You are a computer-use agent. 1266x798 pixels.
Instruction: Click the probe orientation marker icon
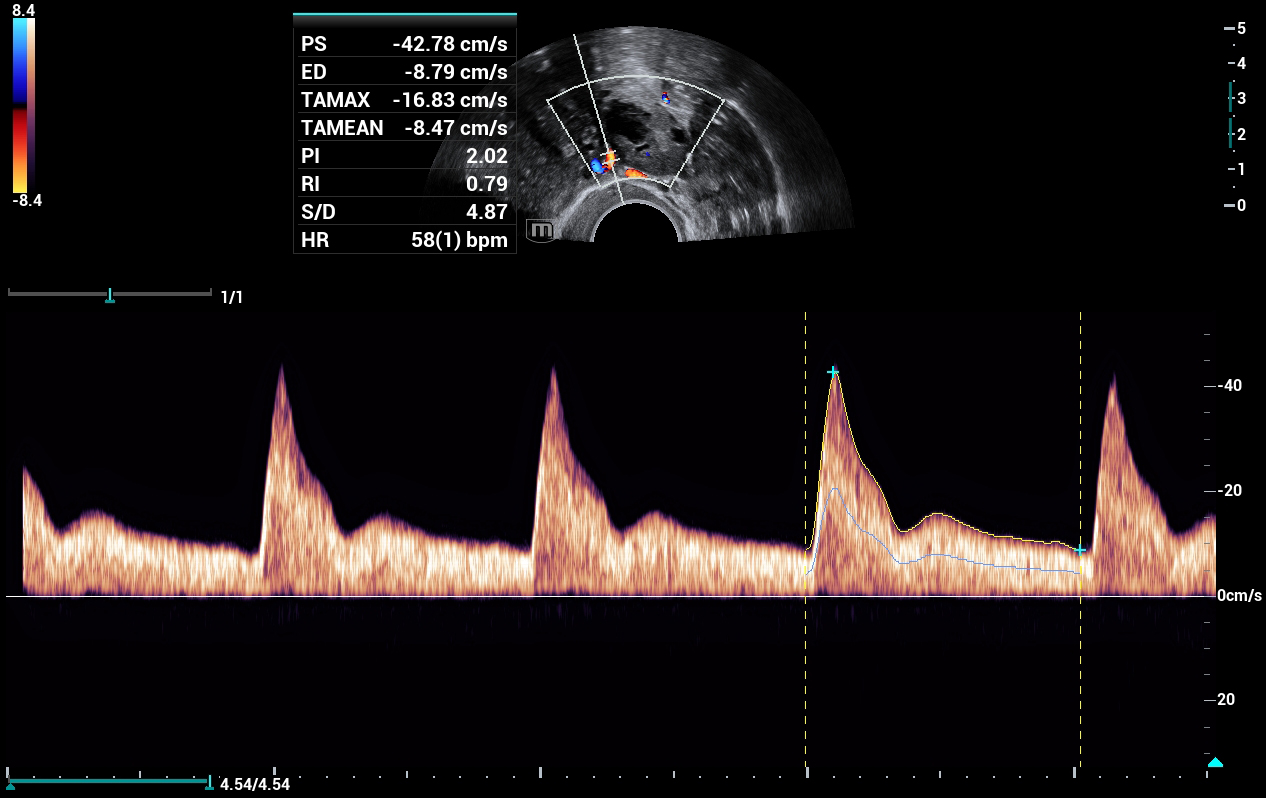coord(540,231)
